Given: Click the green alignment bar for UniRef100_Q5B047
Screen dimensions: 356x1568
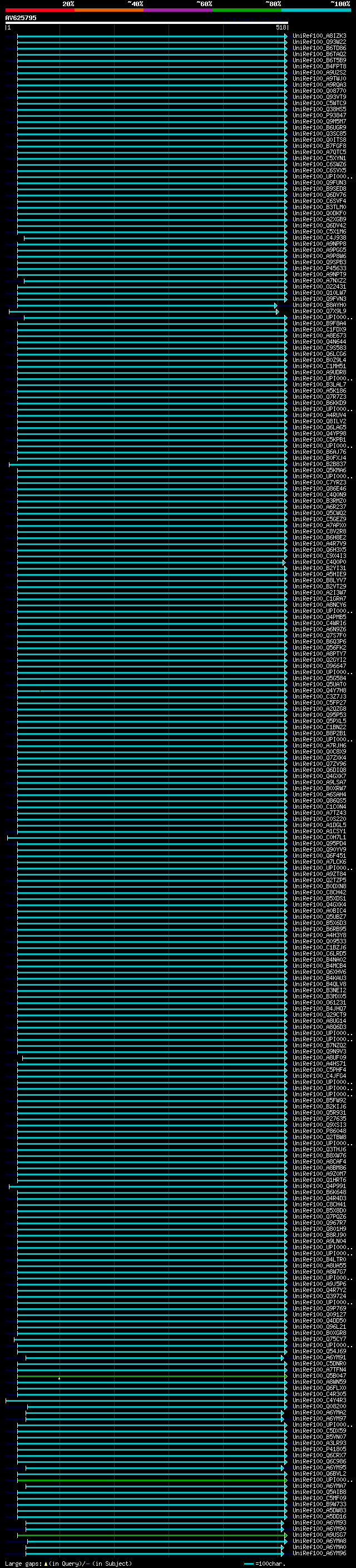Looking at the screenshot, I should (152, 1376).
